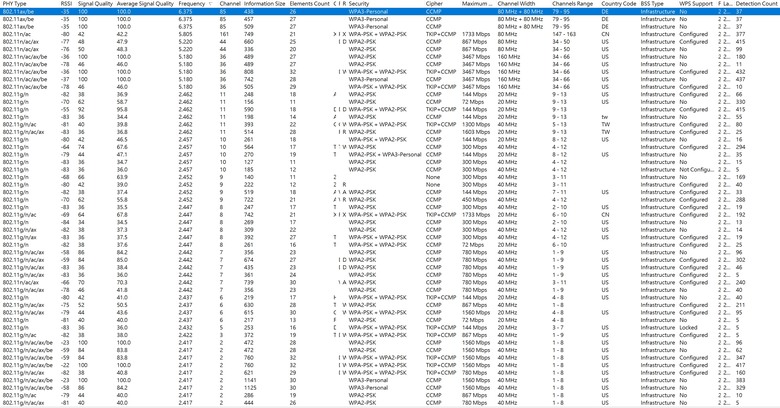Reverse sort on the Frequency column header
Screen dimensions: 780x408
click(192, 3)
